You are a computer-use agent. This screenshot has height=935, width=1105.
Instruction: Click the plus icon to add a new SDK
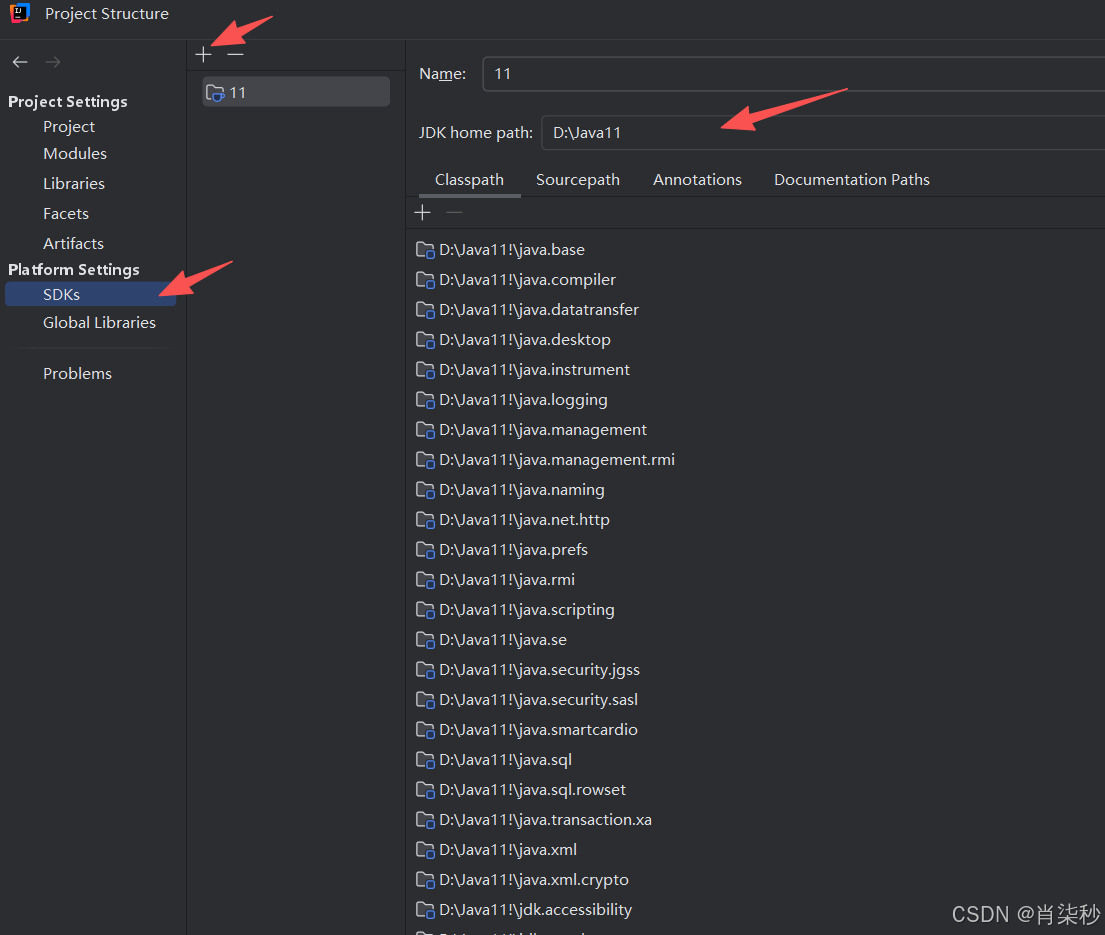click(x=203, y=54)
